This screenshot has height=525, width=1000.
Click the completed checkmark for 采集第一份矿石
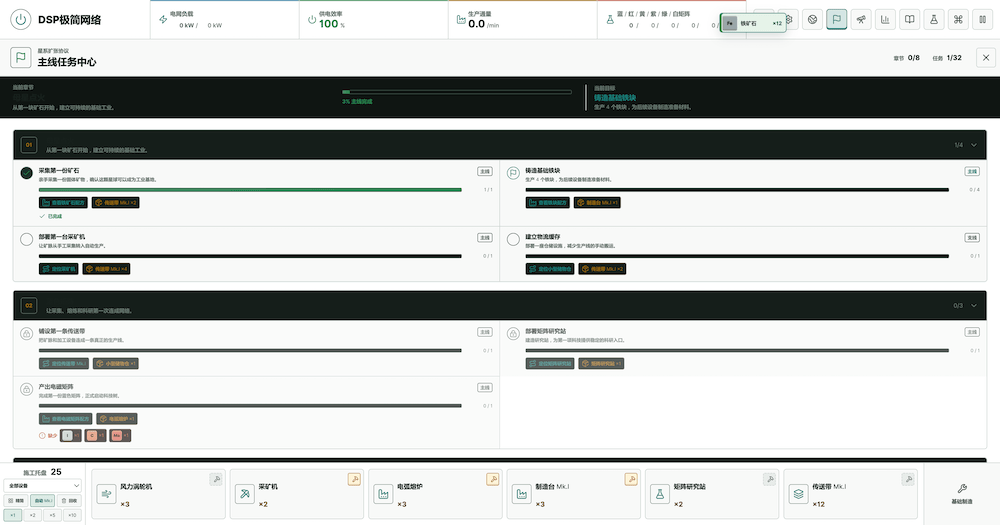pos(26,173)
